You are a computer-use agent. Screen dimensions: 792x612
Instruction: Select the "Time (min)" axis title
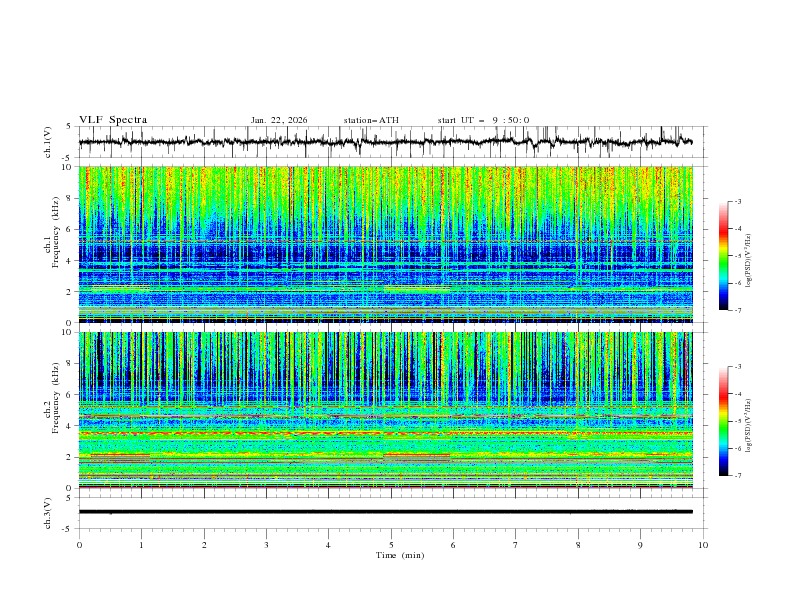tap(400, 555)
